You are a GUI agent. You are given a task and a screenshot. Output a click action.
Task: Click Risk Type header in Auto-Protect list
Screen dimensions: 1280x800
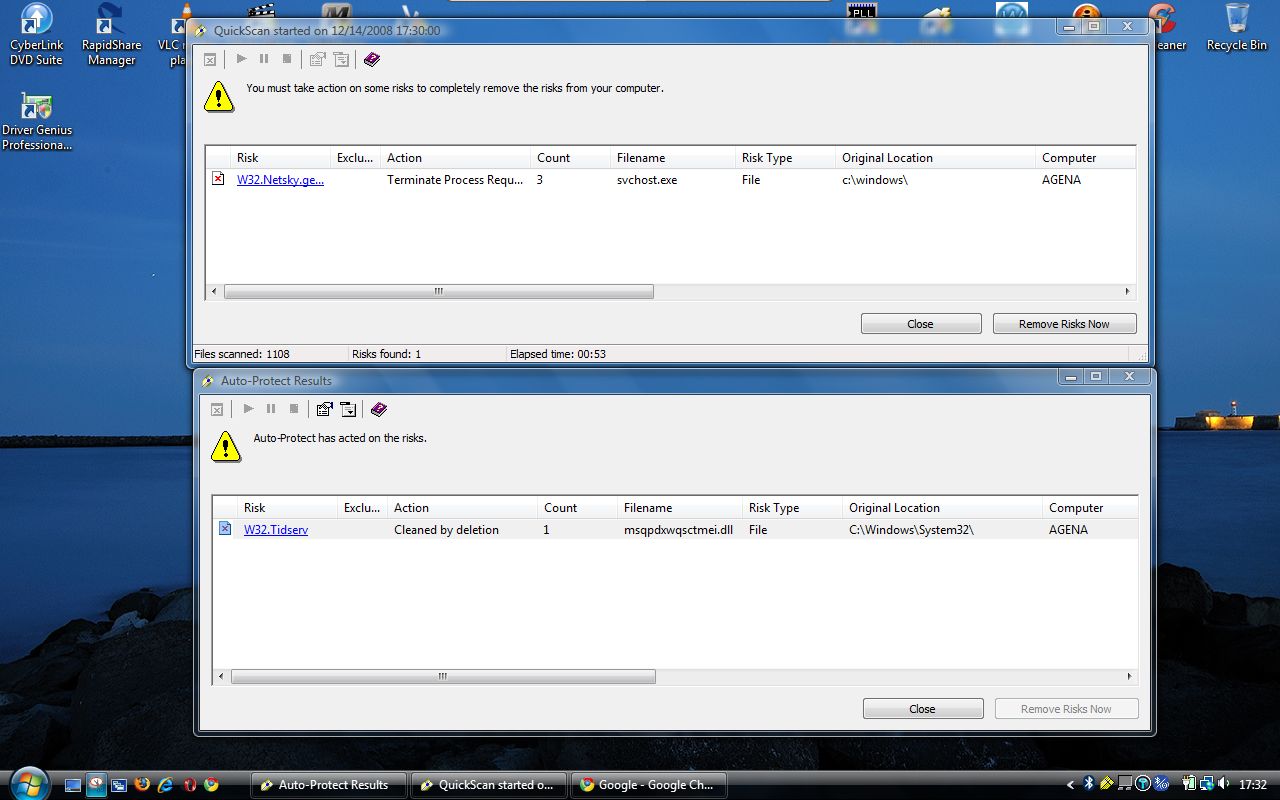click(x=793, y=508)
